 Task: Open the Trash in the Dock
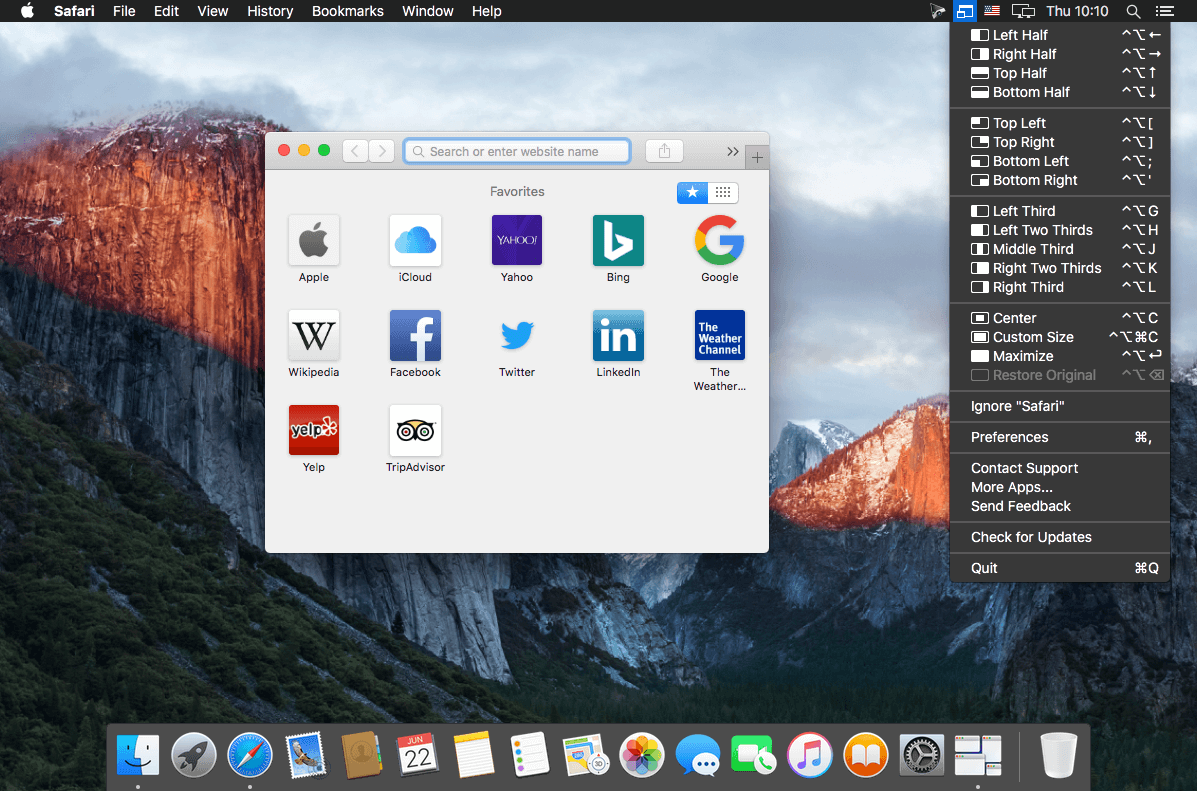pos(1059,755)
